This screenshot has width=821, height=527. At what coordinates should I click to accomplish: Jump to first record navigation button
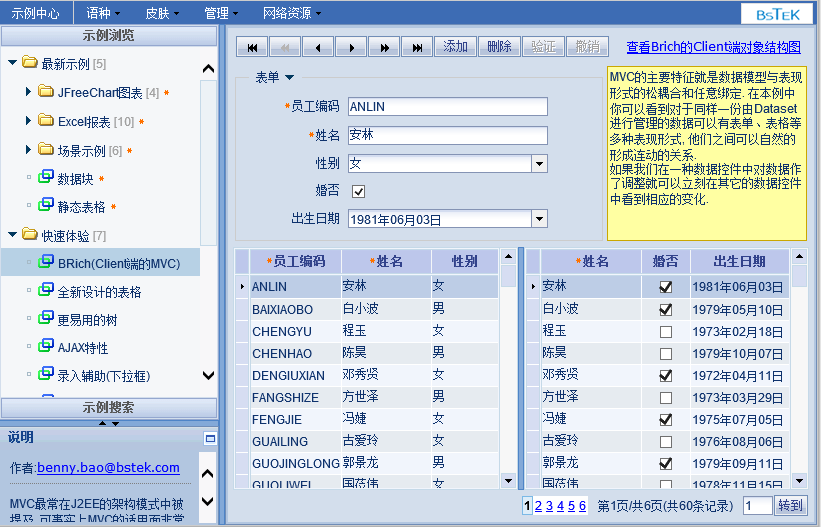(x=253, y=47)
